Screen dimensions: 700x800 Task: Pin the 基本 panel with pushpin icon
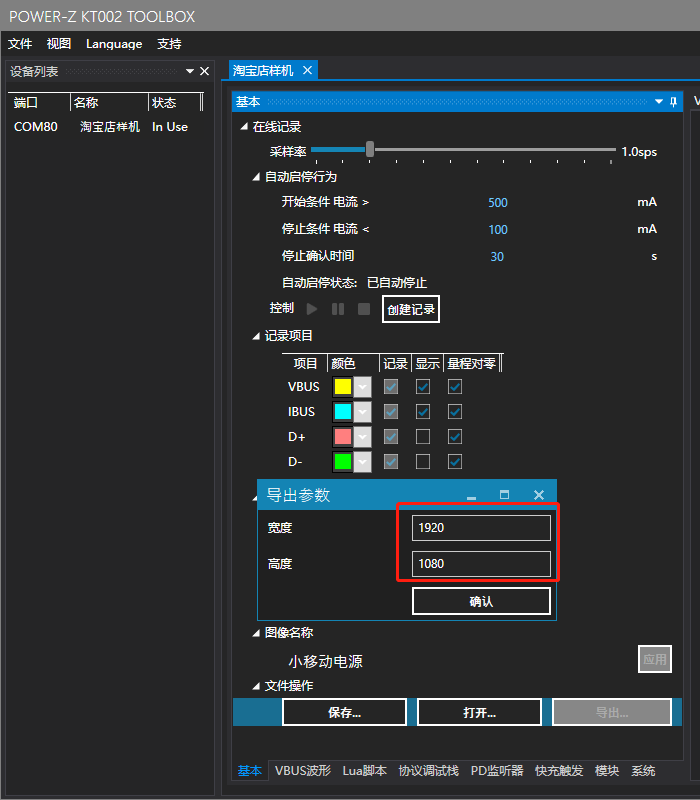(673, 102)
